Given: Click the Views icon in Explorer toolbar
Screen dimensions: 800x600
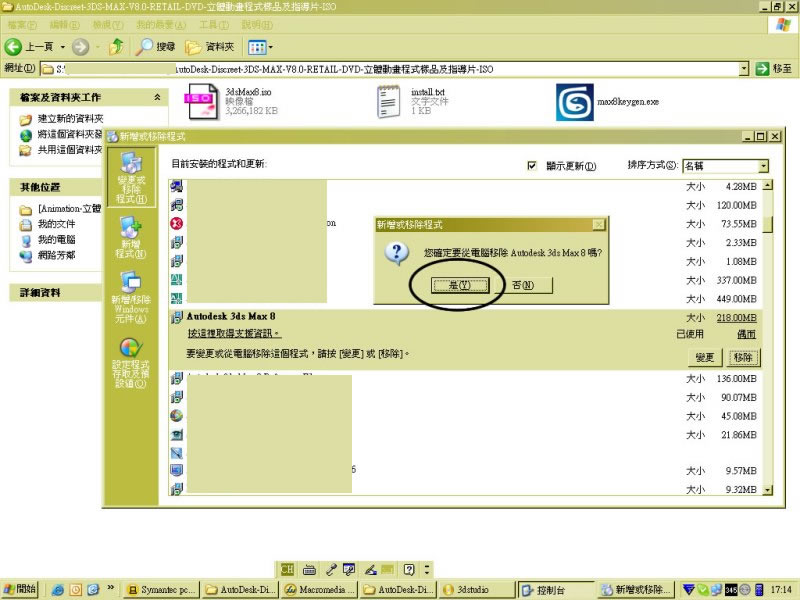Looking at the screenshot, I should [257, 47].
